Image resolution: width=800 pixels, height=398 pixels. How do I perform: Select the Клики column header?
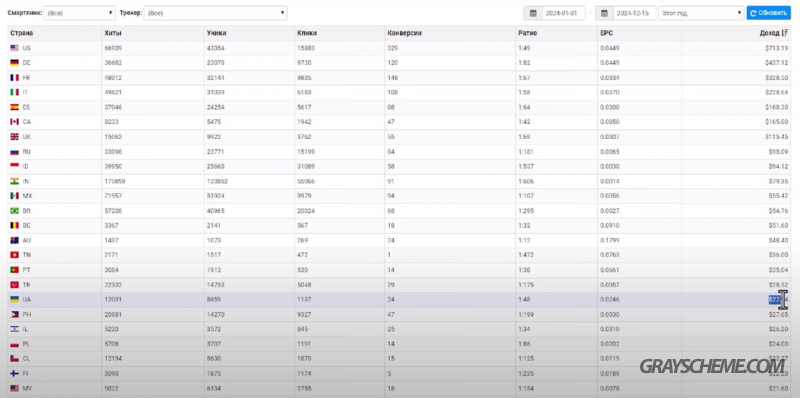pos(306,33)
